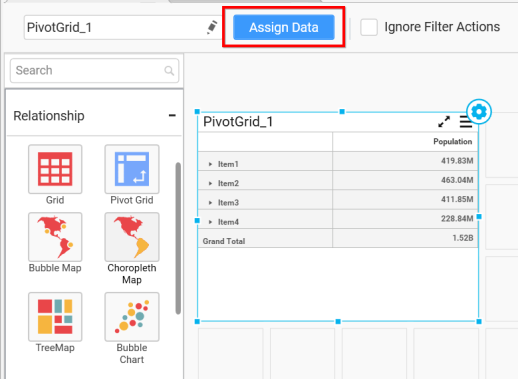
Task: Click the widget panel vertical scrollbar
Action: coord(178,238)
